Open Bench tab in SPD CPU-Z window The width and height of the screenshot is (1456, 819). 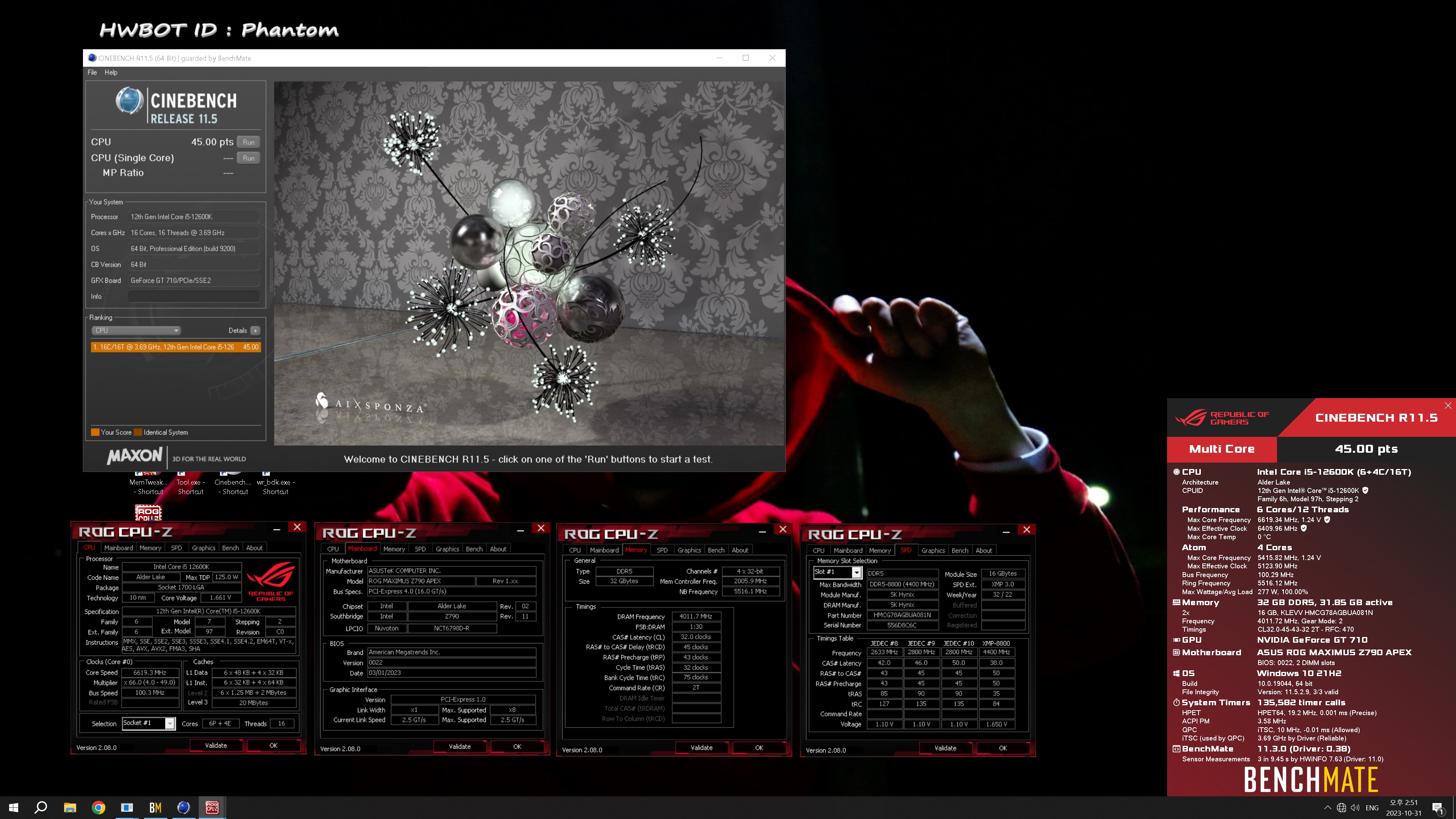[960, 551]
